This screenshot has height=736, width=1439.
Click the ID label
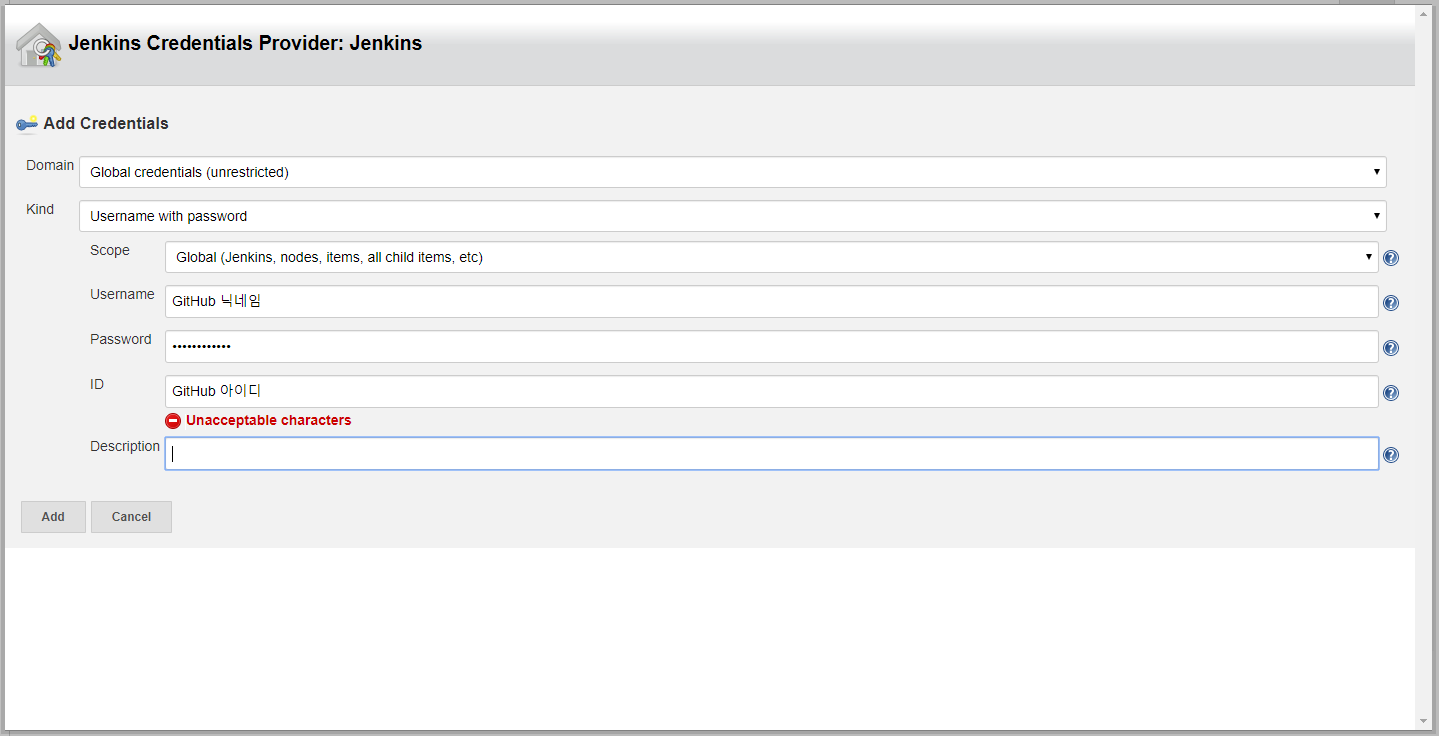[97, 385]
